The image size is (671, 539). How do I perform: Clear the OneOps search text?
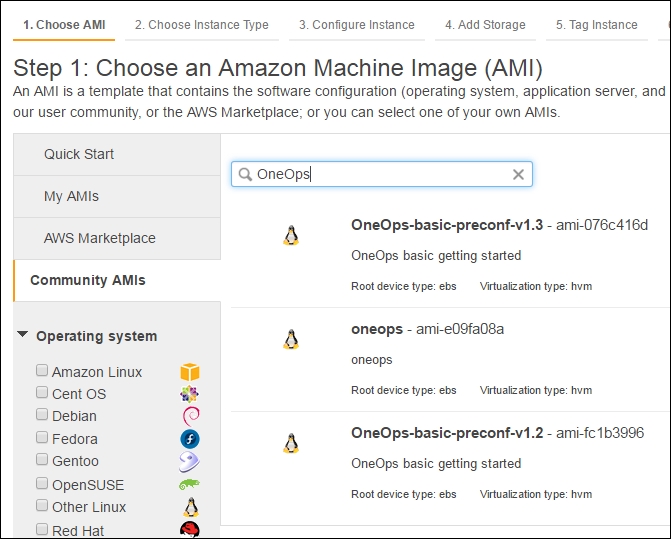pos(518,174)
